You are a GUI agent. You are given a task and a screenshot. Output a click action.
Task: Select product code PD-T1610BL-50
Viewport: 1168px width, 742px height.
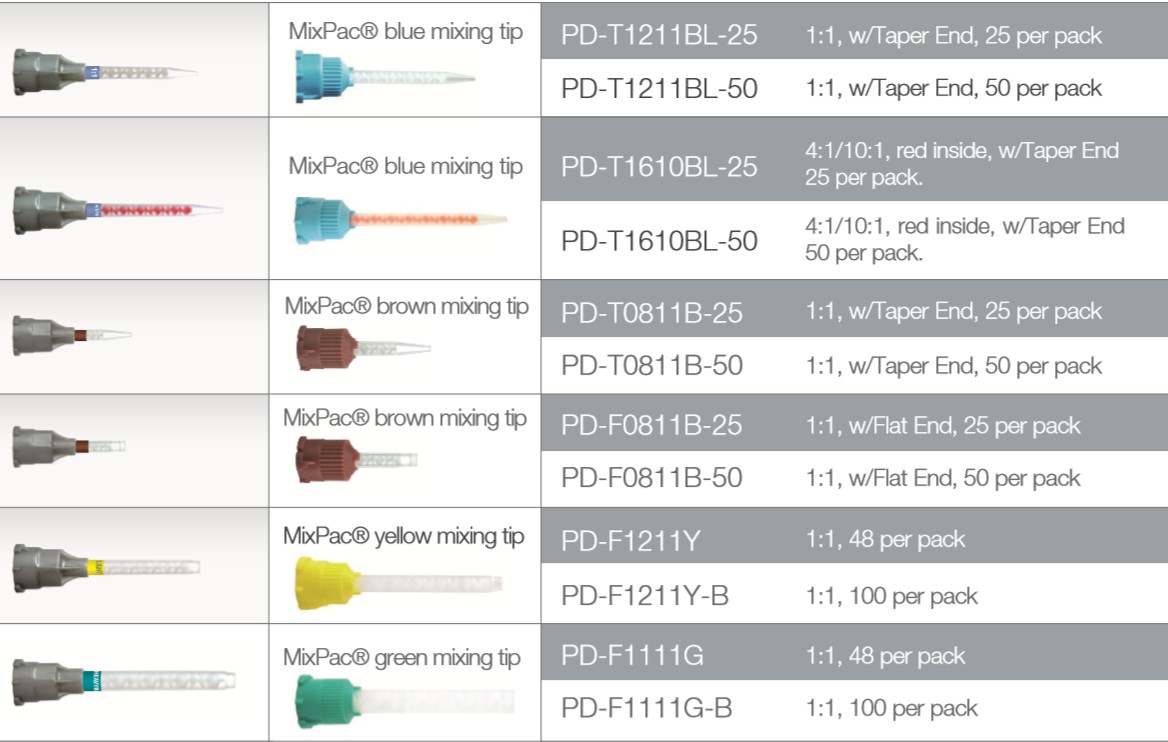pos(659,241)
